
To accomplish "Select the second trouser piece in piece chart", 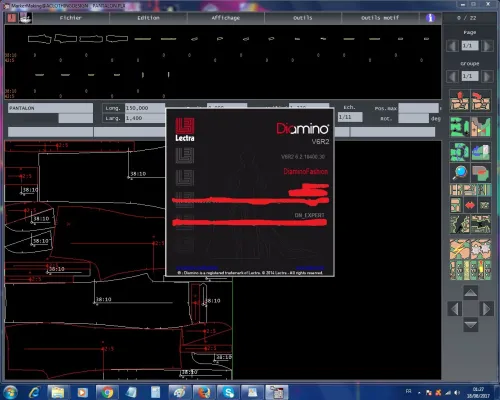I will click(x=66, y=39).
